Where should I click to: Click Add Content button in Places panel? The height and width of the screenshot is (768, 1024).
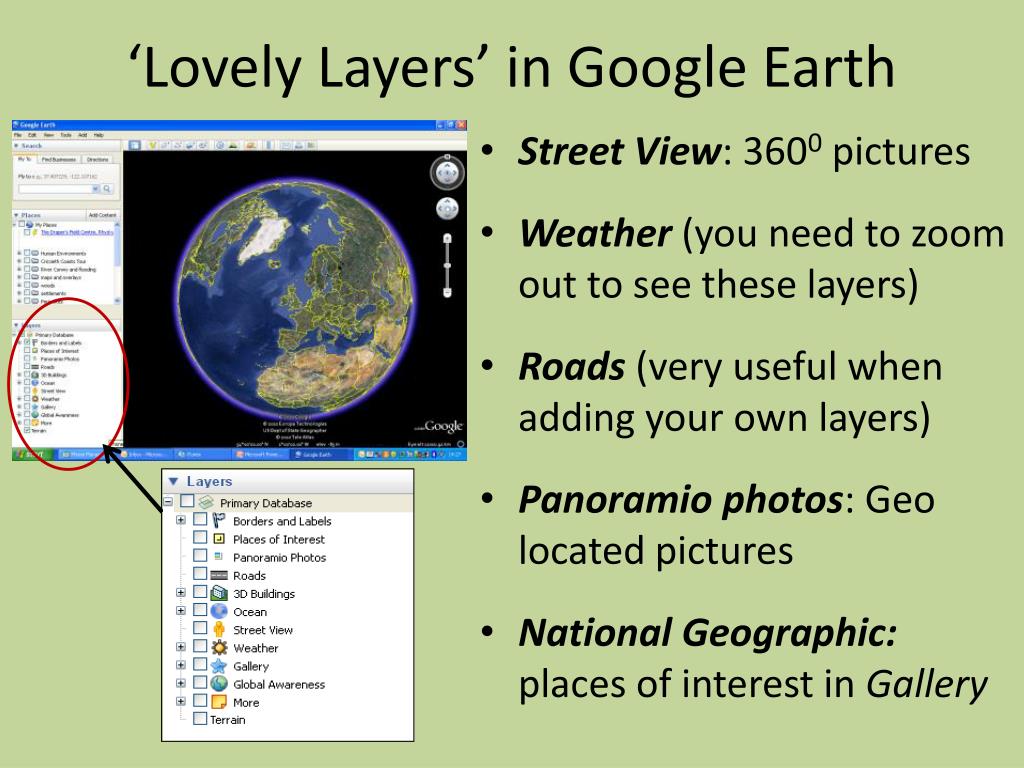(103, 215)
